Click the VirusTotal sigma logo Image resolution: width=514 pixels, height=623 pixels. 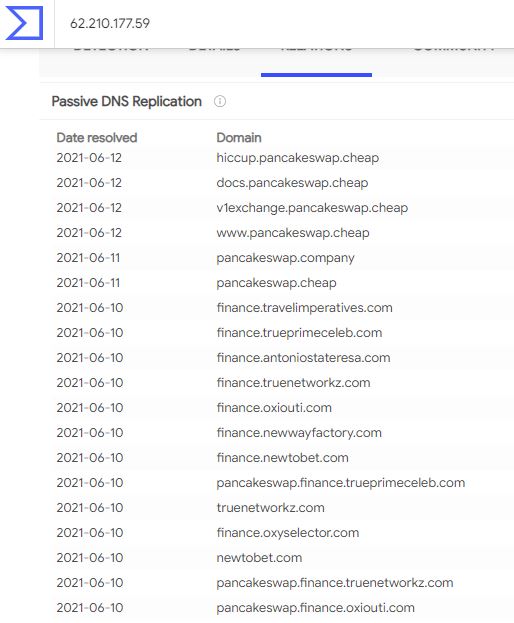(x=24, y=23)
